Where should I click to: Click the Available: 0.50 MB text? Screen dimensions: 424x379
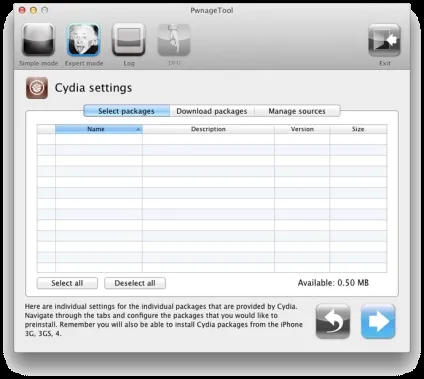click(333, 283)
